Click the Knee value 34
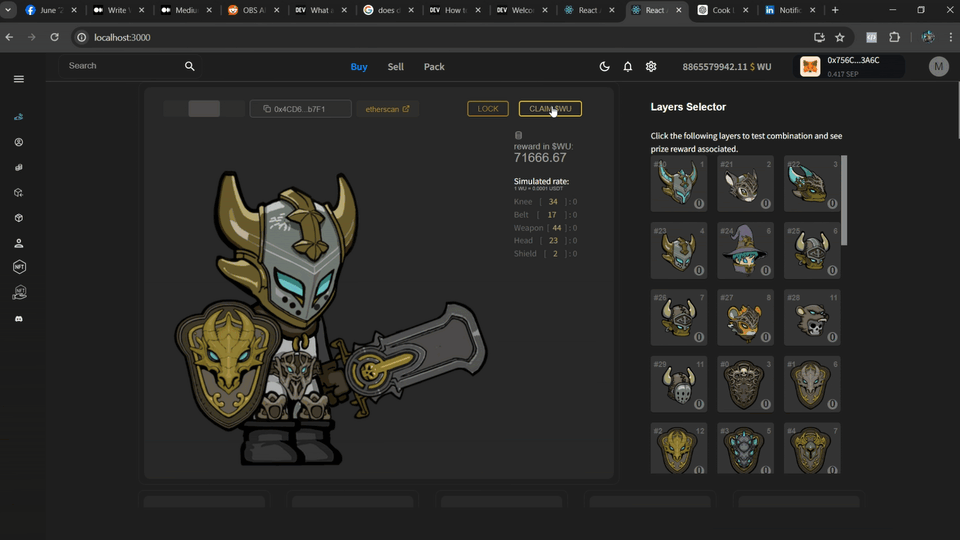 (553, 201)
